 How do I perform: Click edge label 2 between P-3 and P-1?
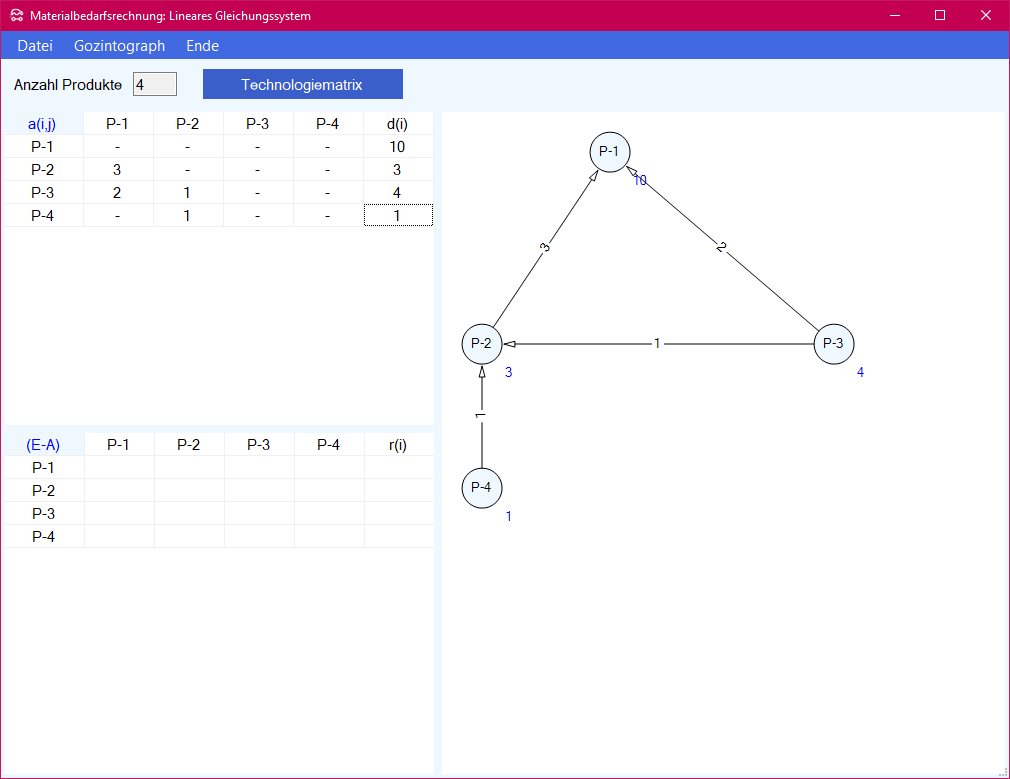tap(721, 247)
